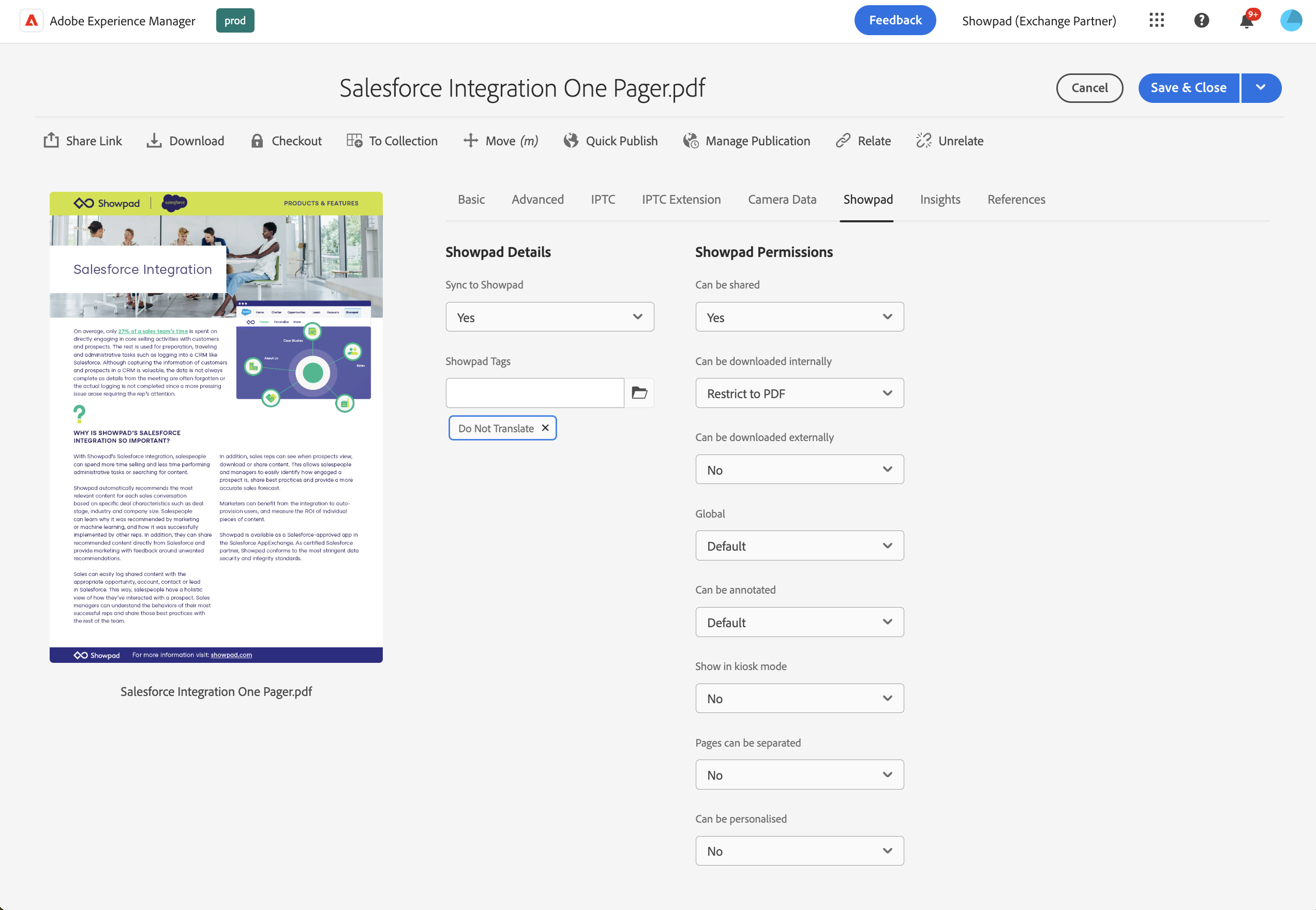
Task: Switch to the Insights tab
Action: pos(939,199)
